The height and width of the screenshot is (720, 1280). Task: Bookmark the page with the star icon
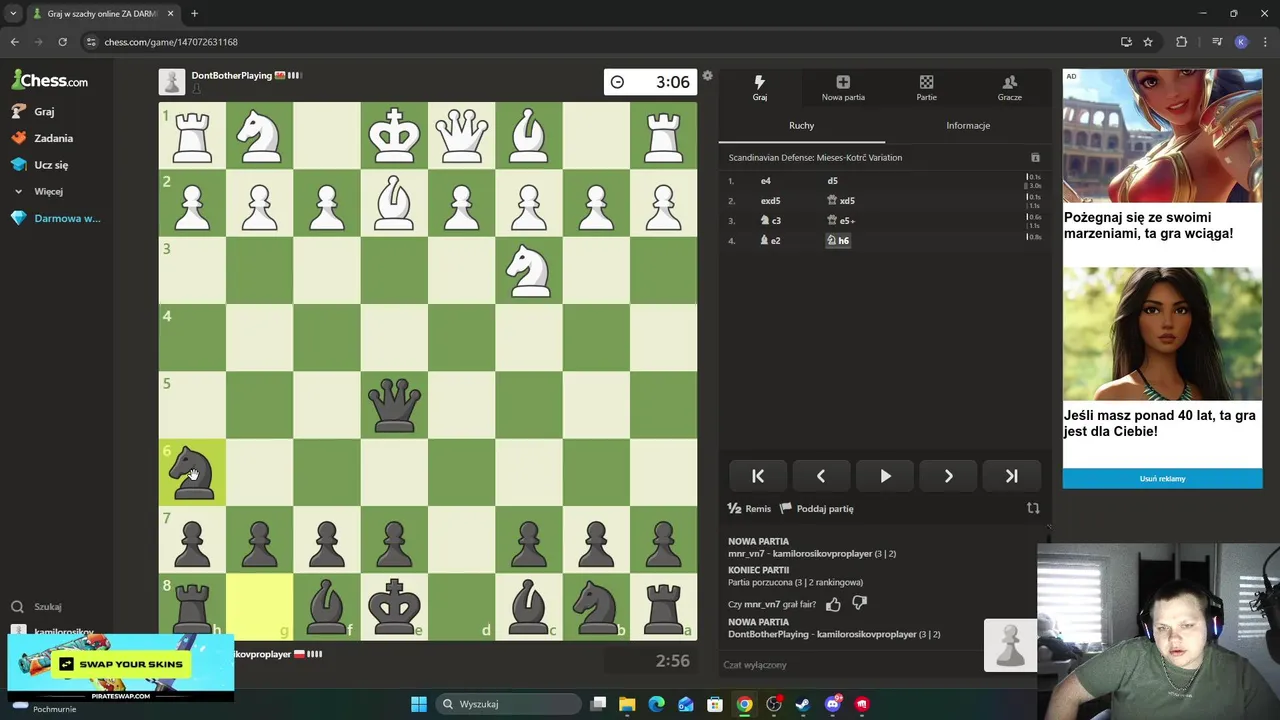(1148, 42)
